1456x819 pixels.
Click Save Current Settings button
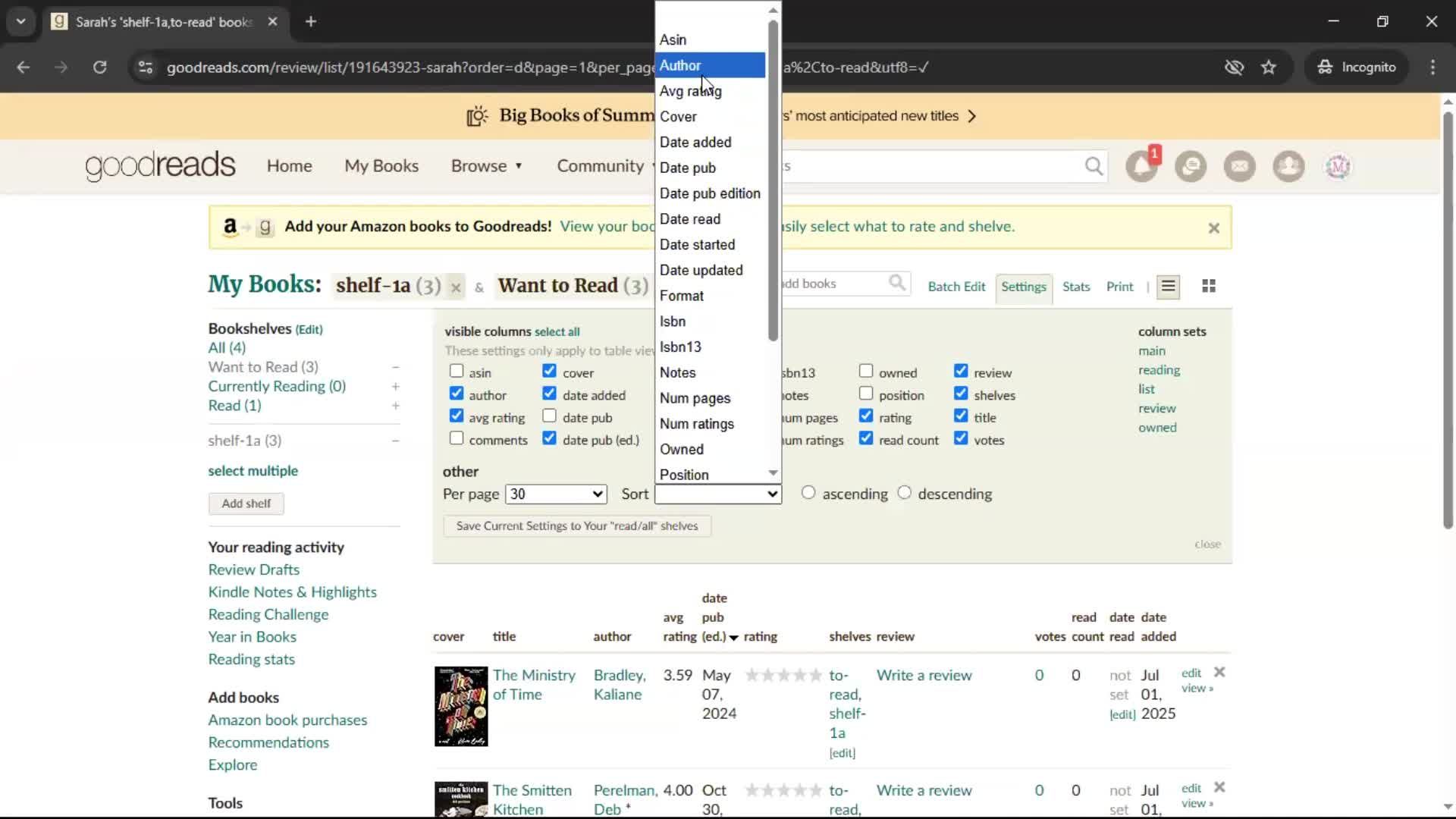coord(577,526)
